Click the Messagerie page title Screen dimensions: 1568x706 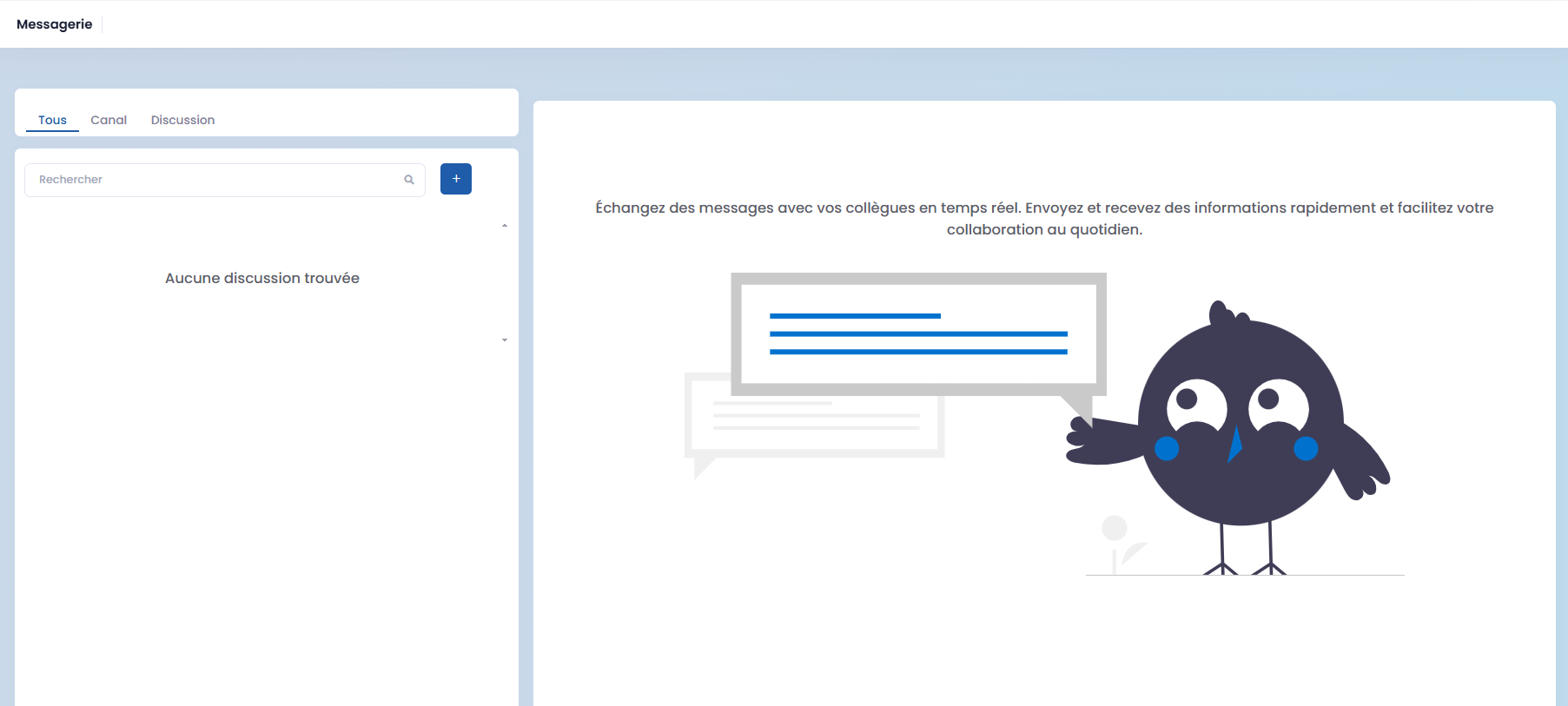pos(54,24)
